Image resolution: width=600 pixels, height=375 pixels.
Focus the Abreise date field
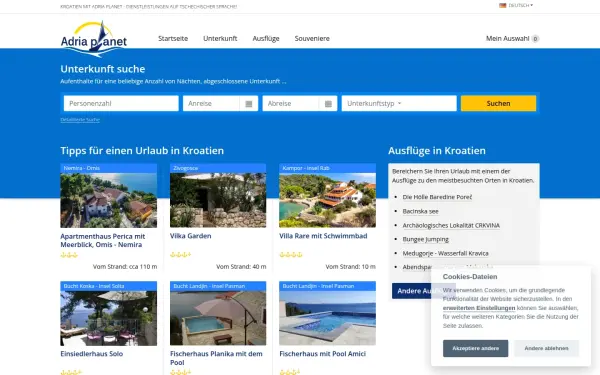click(x=290, y=103)
